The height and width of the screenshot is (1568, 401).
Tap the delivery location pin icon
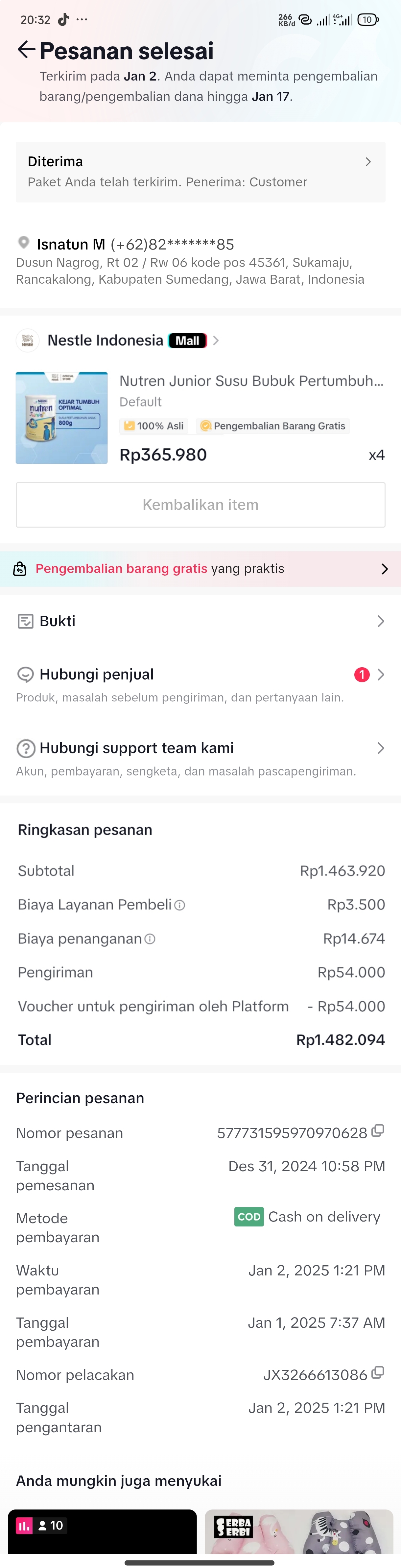24,243
